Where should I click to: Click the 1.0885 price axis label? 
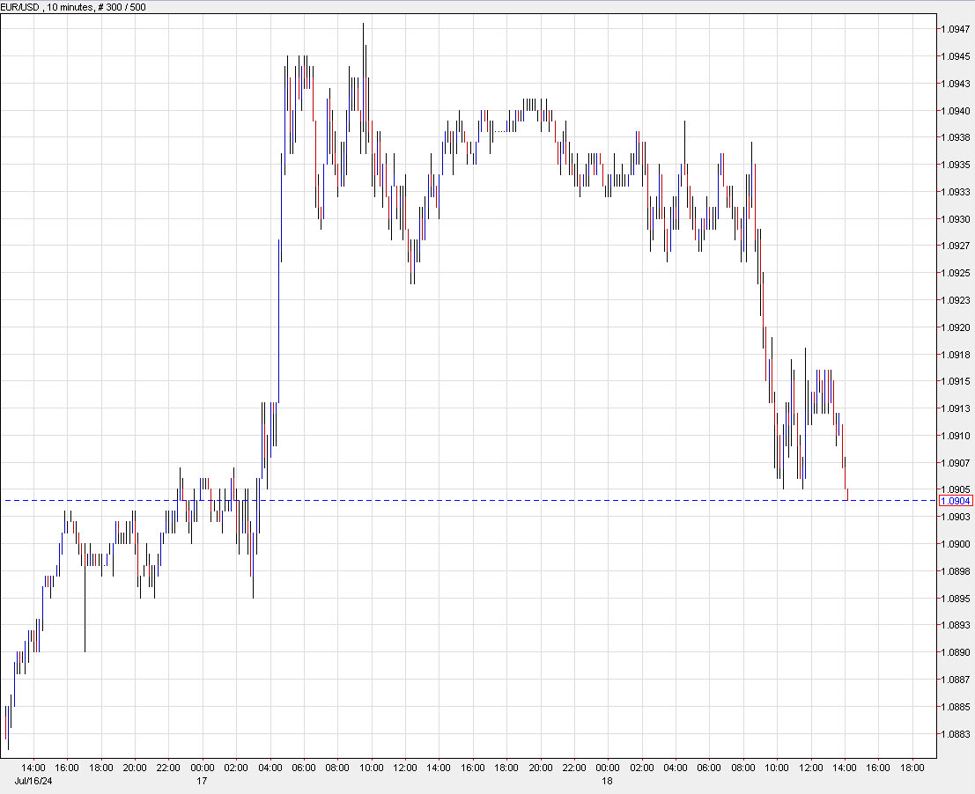pos(955,706)
